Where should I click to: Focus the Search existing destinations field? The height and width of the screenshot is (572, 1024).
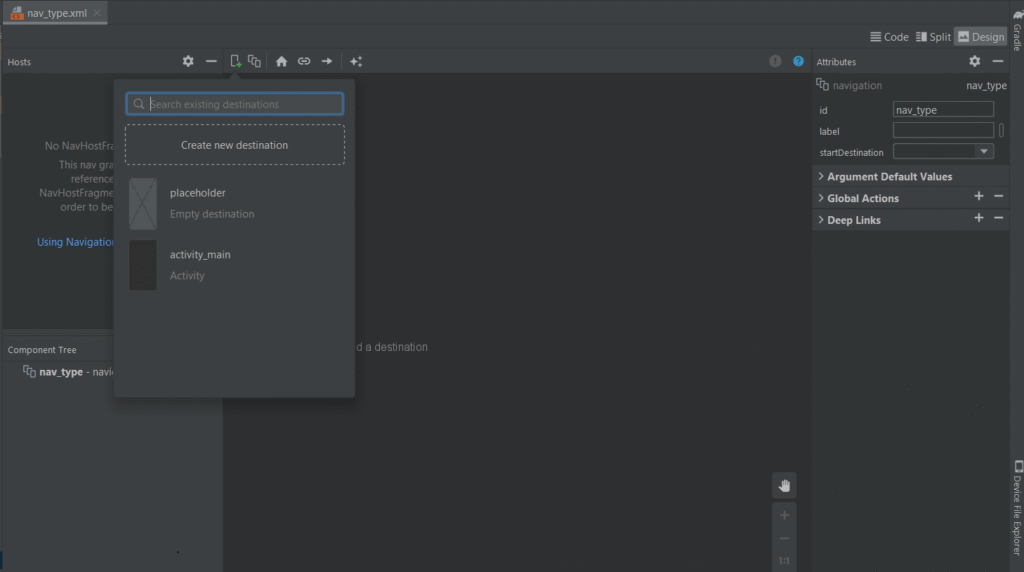coord(234,104)
